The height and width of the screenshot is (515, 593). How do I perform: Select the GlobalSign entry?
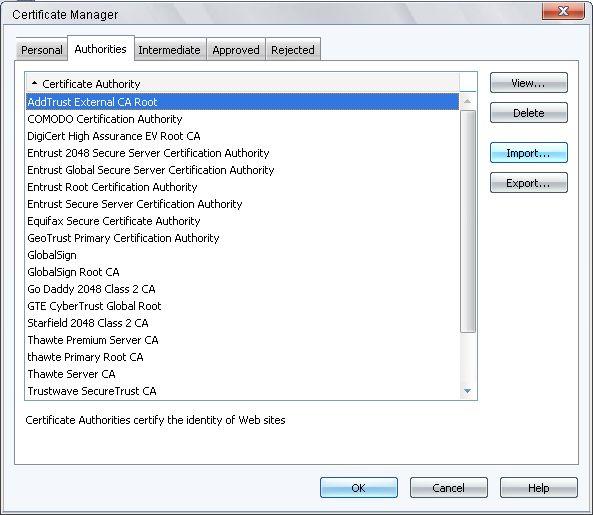pyautogui.click(x=242, y=255)
